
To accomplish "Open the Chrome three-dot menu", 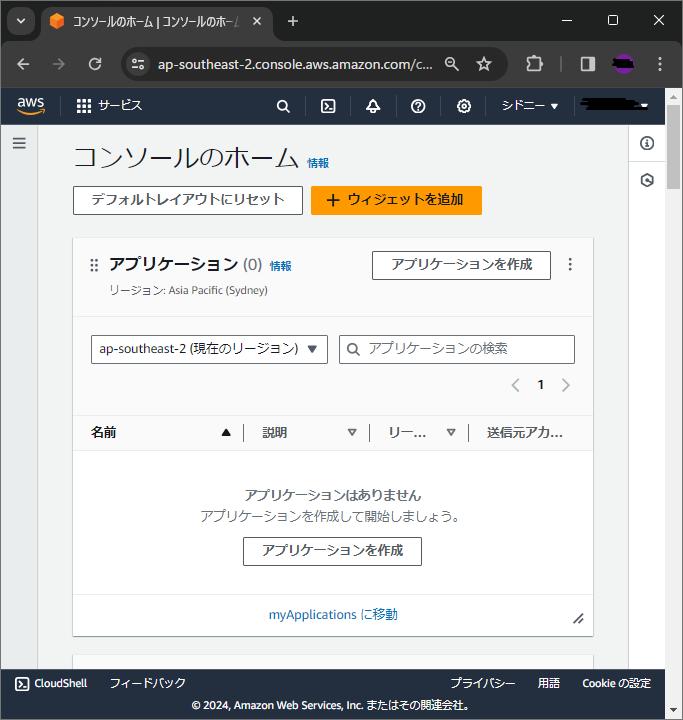I will coord(660,64).
